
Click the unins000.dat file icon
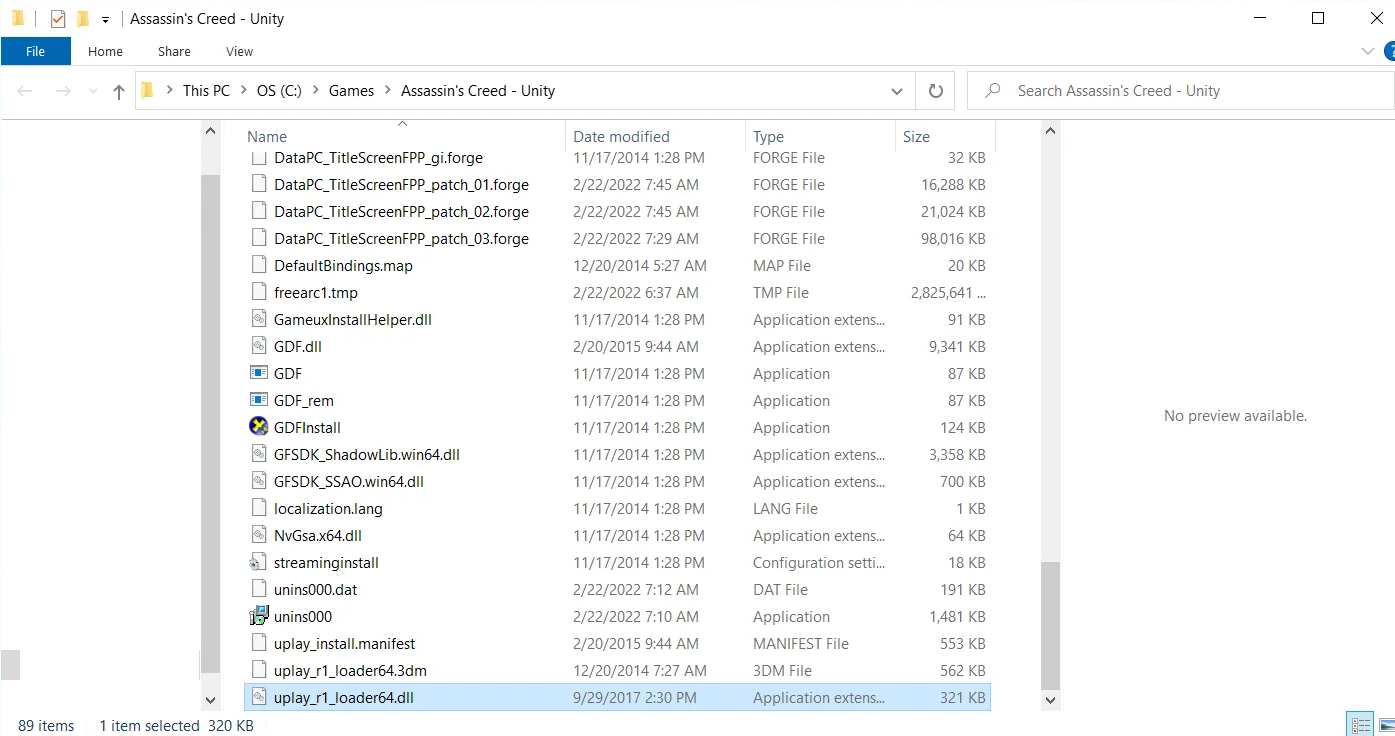(258, 589)
